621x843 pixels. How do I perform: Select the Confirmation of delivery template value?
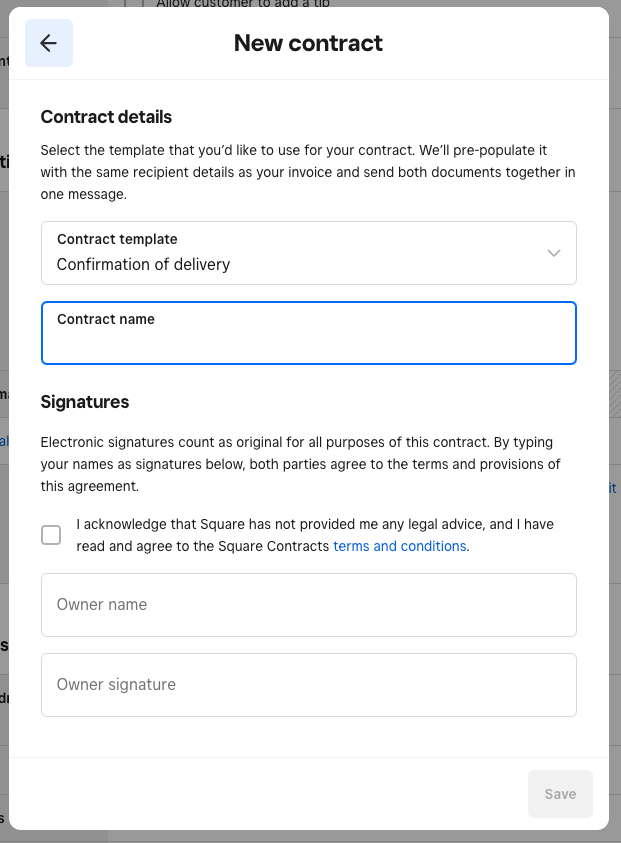pos(143,264)
